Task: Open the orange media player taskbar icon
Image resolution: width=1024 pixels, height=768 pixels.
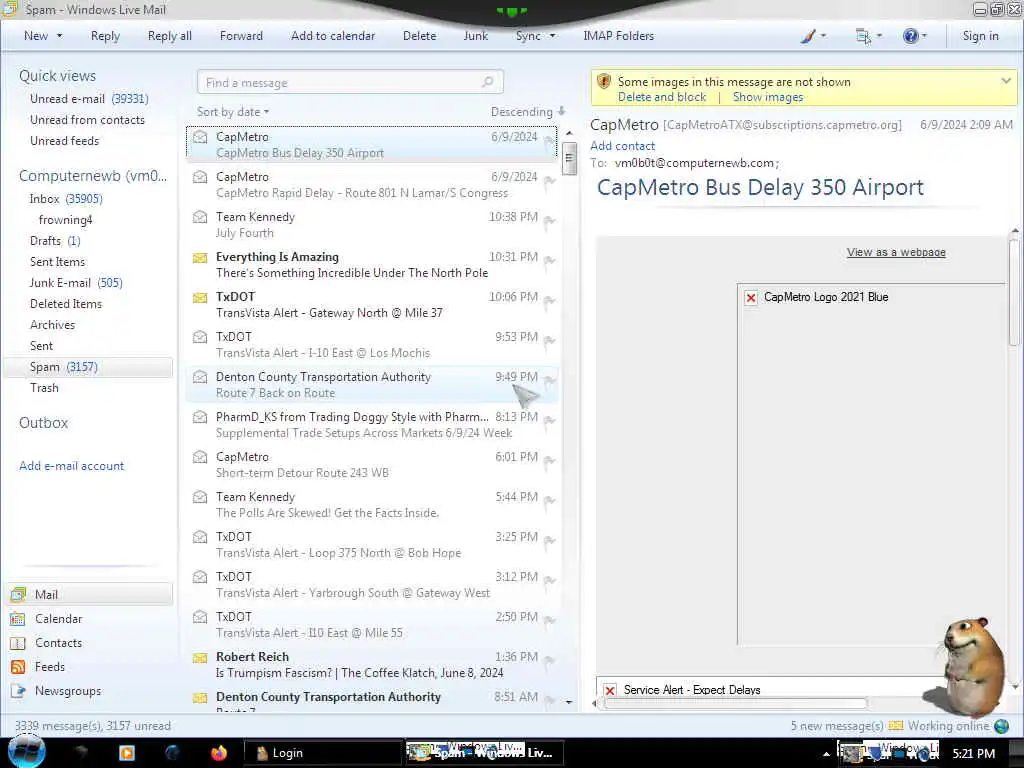Action: (x=127, y=753)
